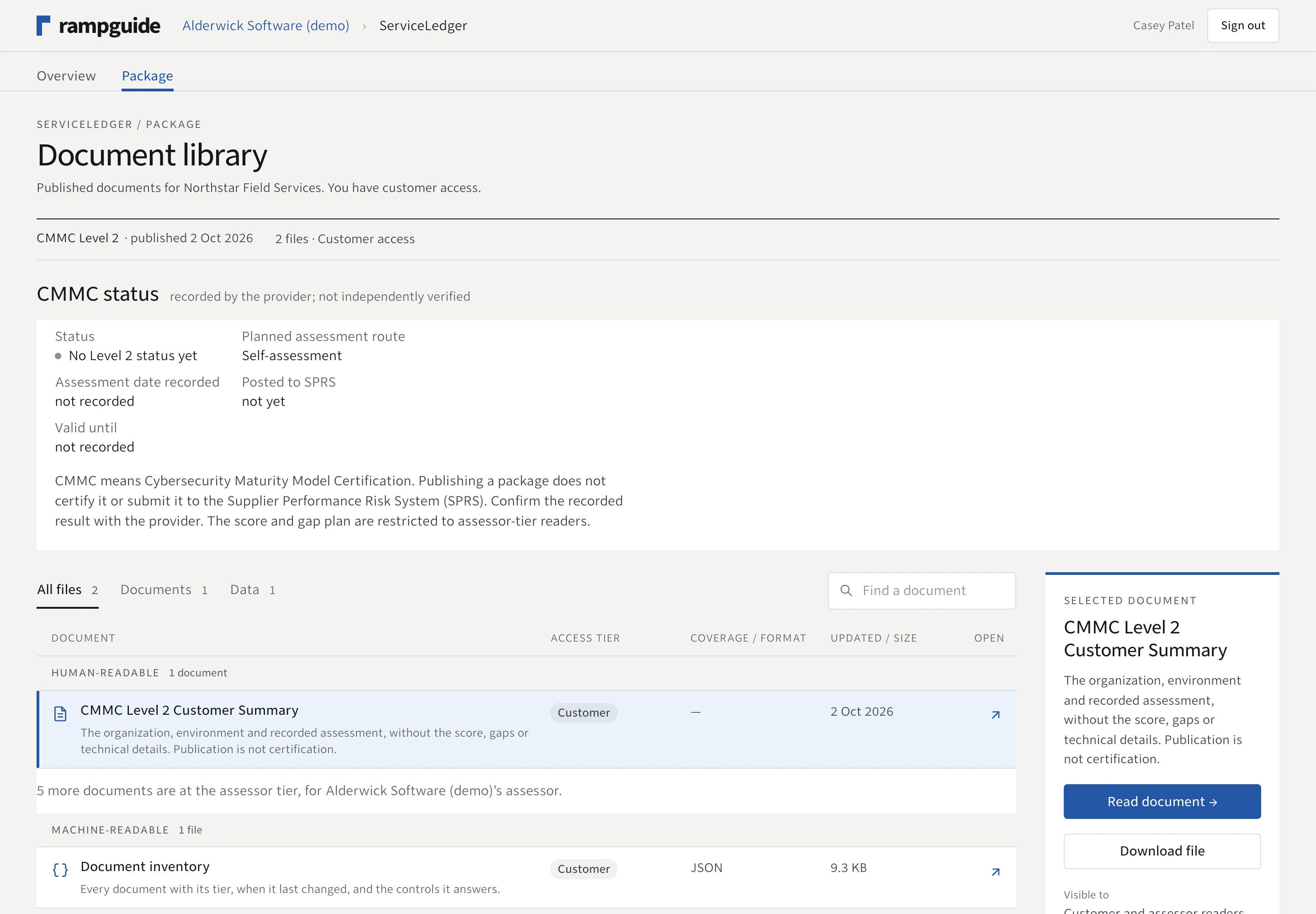Click the Document library heading
The image size is (1316, 914).
(x=152, y=155)
